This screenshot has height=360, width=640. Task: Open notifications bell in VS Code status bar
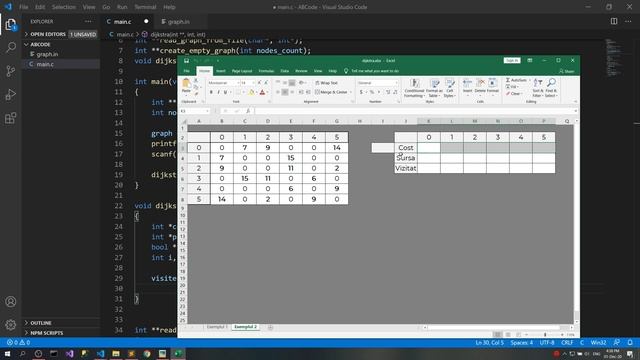click(x=630, y=342)
